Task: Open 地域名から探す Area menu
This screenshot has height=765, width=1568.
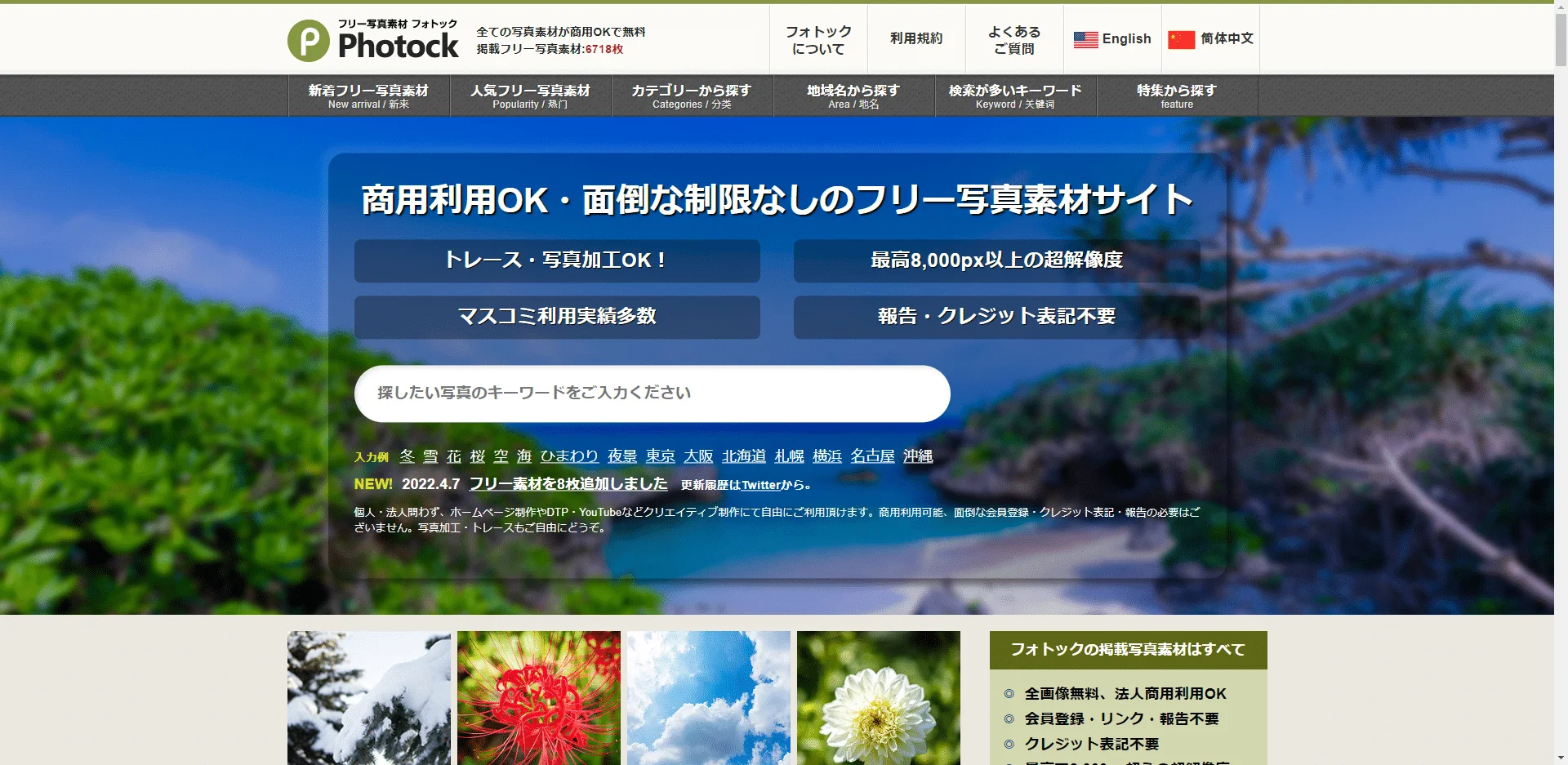Action: (853, 96)
